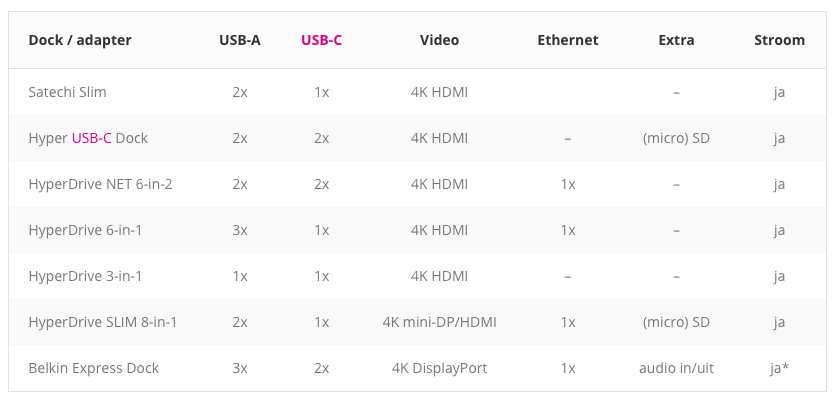833x402 pixels.
Task: Select the Stroom column header
Action: (x=779, y=40)
